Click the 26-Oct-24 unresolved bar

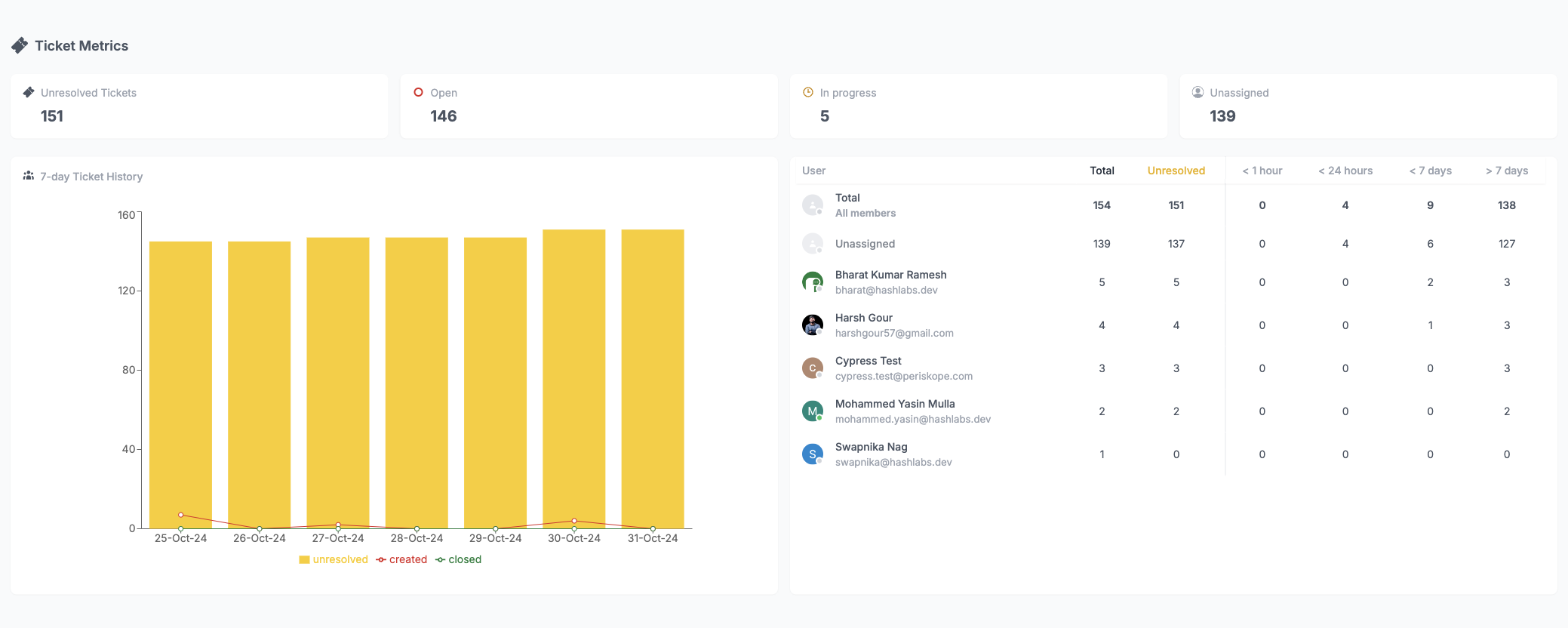pyautogui.click(x=260, y=385)
